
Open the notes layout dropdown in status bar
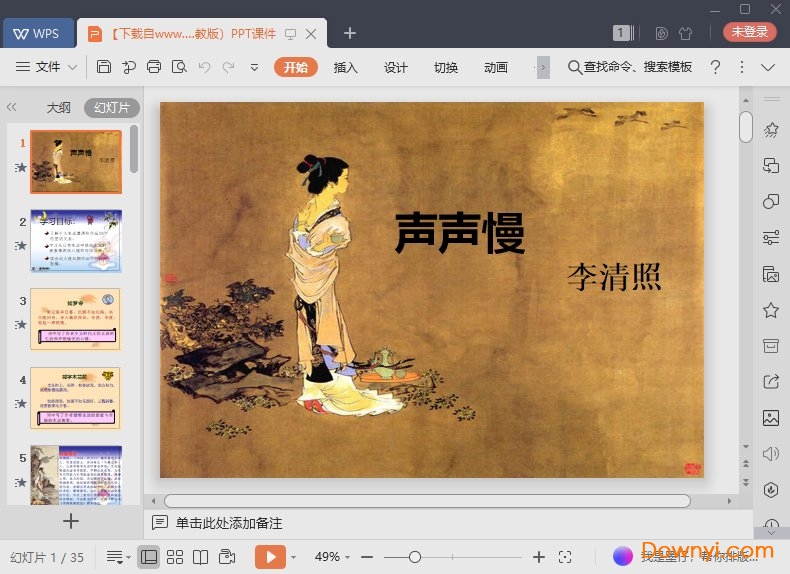[x=118, y=557]
